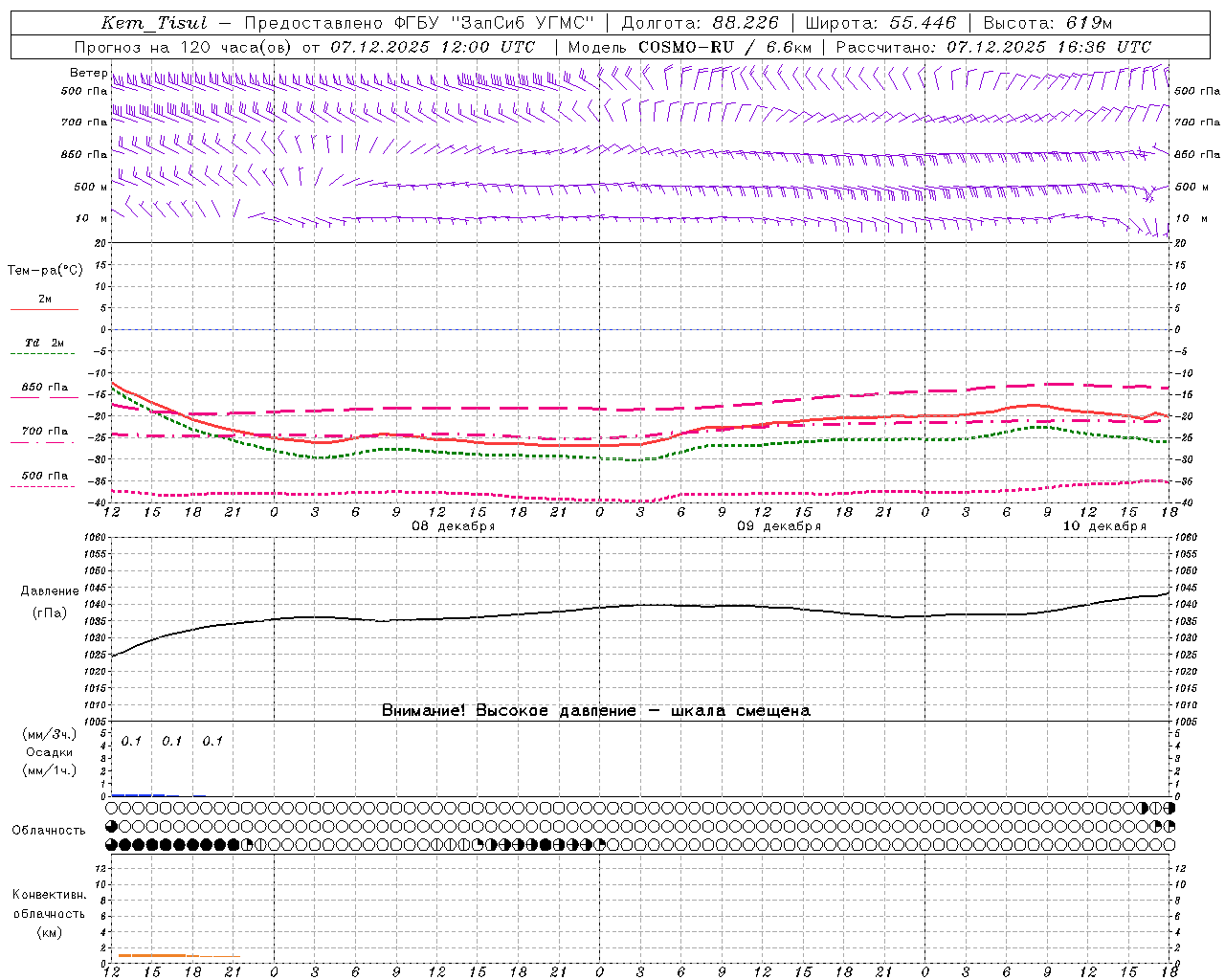Viewport: 1225px width, 980px height.
Task: Click the solid line sample under 2м legend
Action: pos(44,309)
